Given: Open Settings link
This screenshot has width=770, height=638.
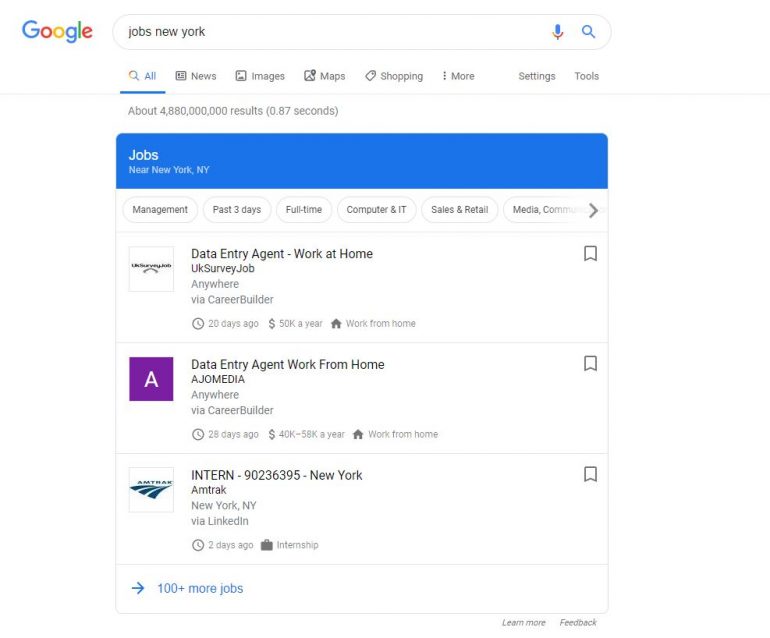Looking at the screenshot, I should [537, 76].
